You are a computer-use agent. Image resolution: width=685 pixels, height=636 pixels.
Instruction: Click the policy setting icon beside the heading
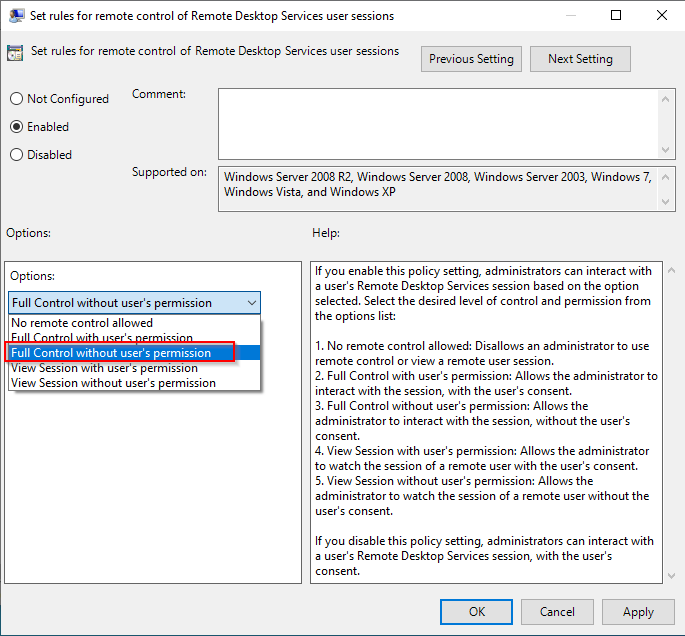click(x=16, y=53)
